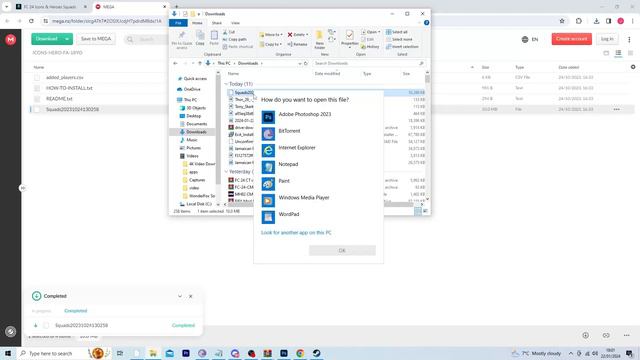Click Log in on MEGA

[607, 39]
